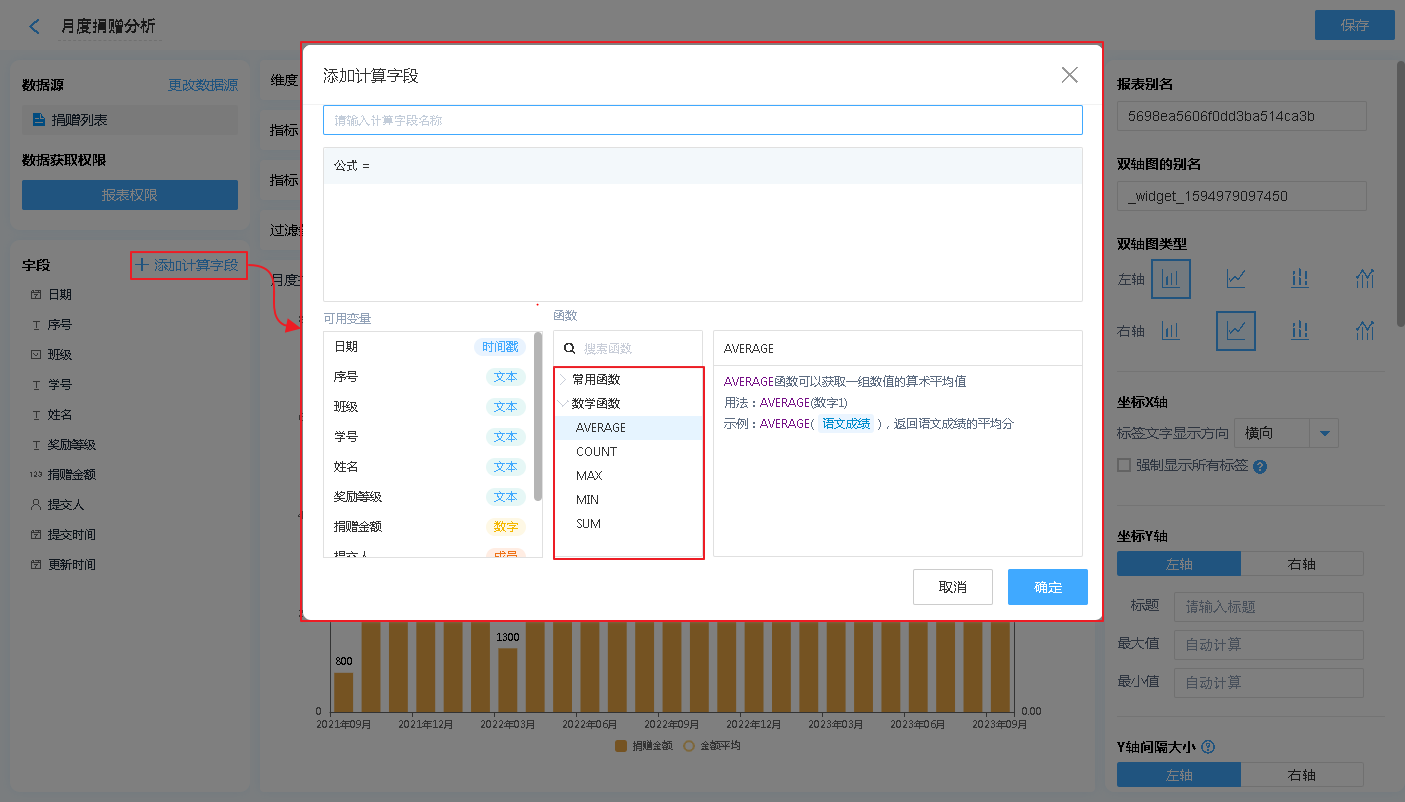Viewport: 1405px width, 802px height.
Task: Close the 添加计算字段 dialog
Action: pos(1069,75)
